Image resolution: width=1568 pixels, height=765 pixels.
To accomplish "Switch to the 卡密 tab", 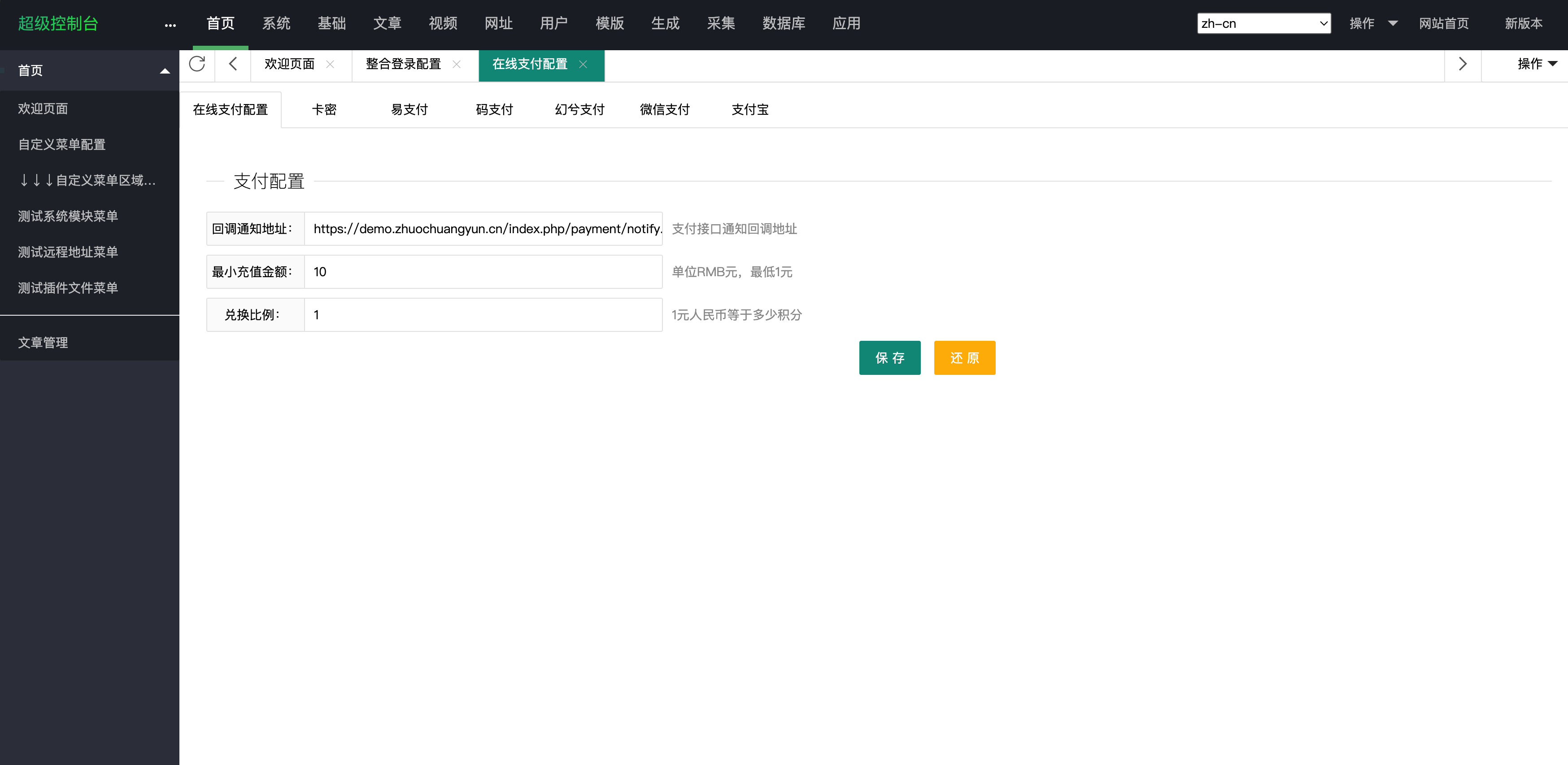I will click(324, 109).
